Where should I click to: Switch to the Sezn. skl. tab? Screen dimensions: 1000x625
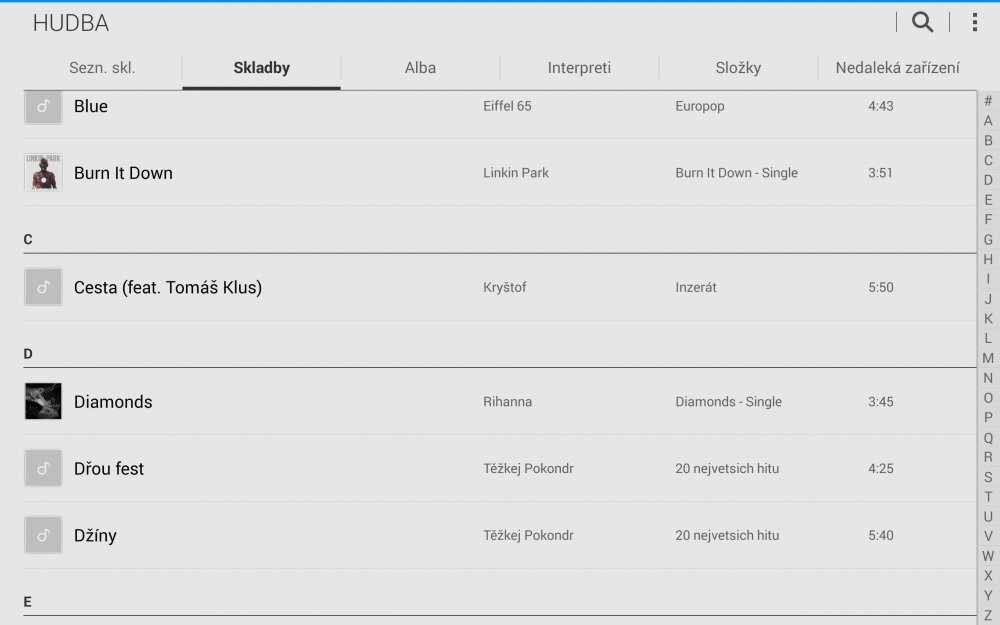[103, 67]
